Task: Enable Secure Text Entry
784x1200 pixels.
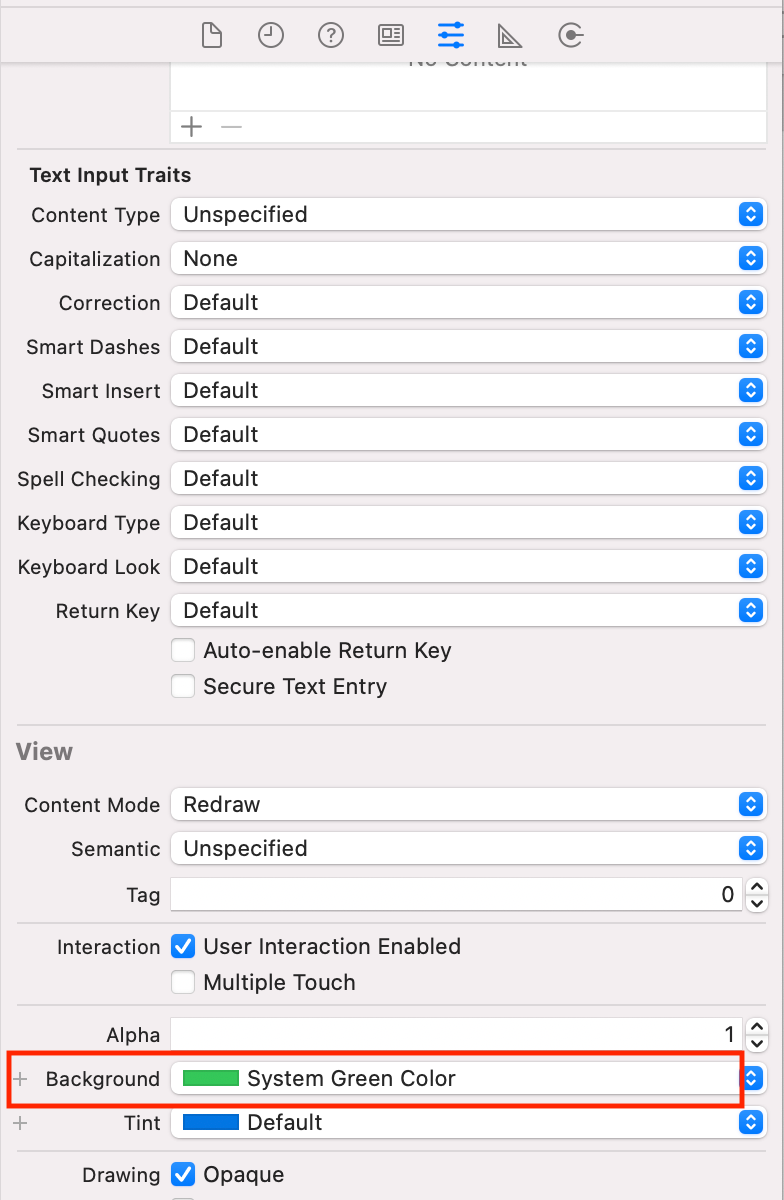Action: click(x=183, y=686)
